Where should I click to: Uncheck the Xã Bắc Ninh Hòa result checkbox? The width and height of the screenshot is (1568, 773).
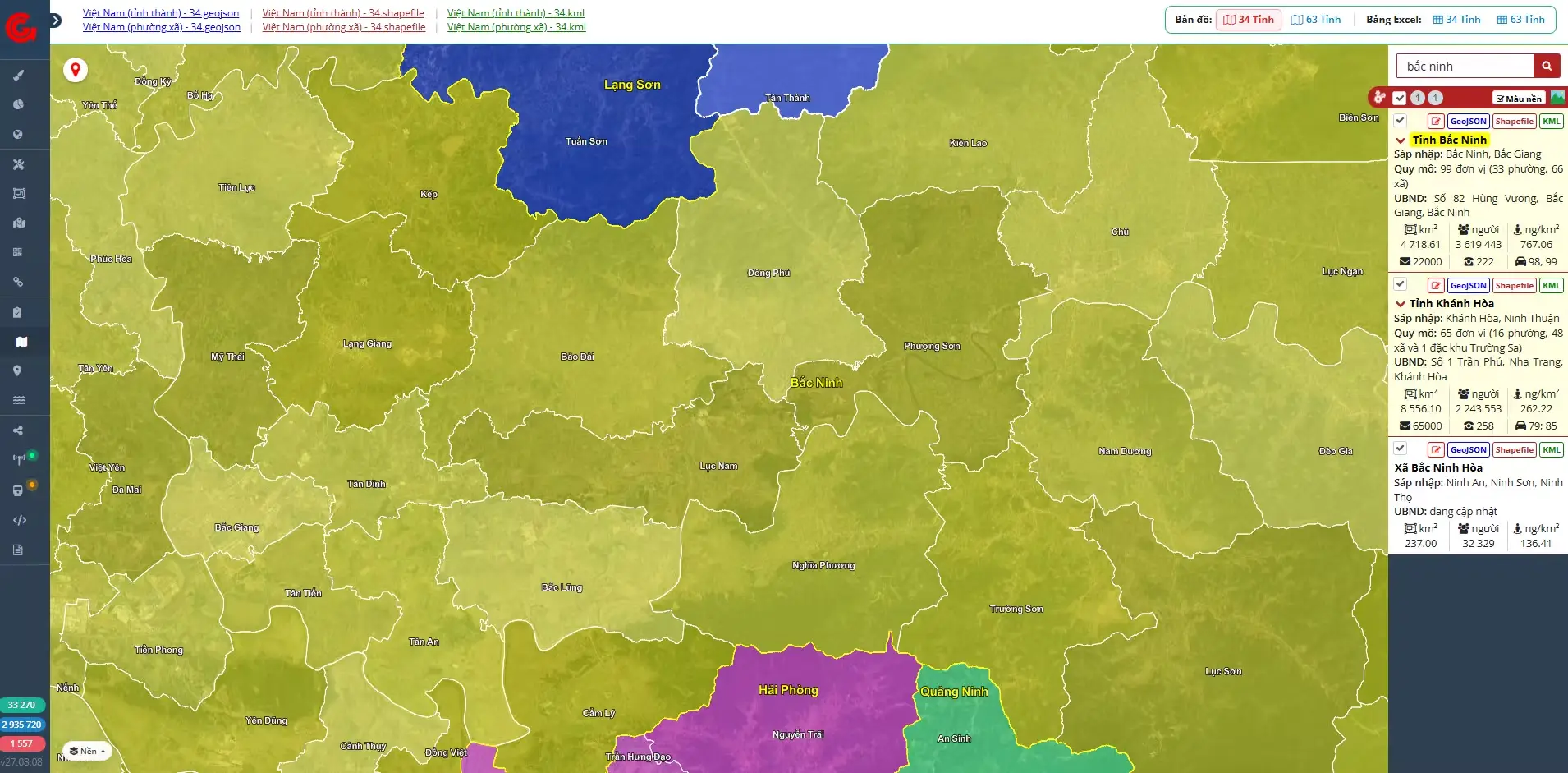click(1401, 449)
